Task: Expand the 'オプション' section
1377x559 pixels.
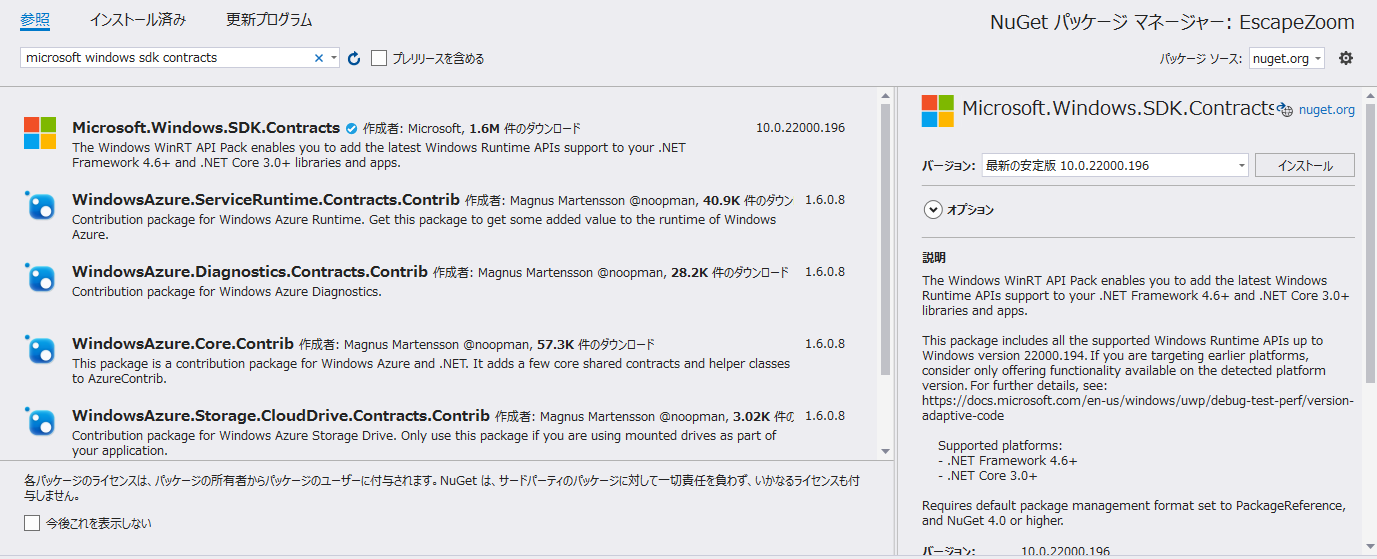Action: click(x=933, y=210)
